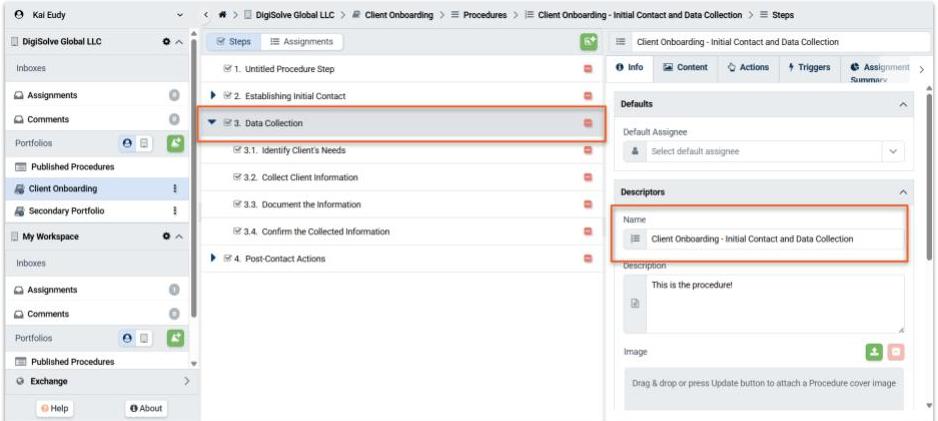Click green add portfolio icon under DigiSolve
The width and height of the screenshot is (938, 421).
pyautogui.click(x=175, y=143)
